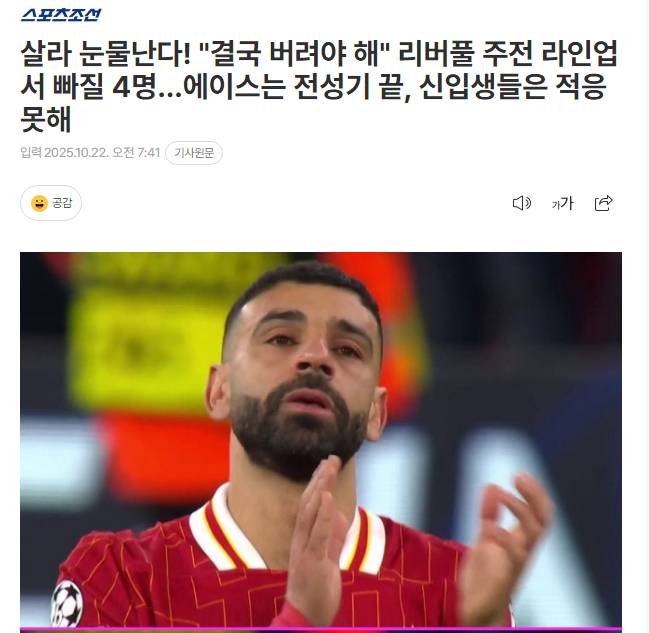
Task: Click the 공감 text label
Action: click(62, 203)
